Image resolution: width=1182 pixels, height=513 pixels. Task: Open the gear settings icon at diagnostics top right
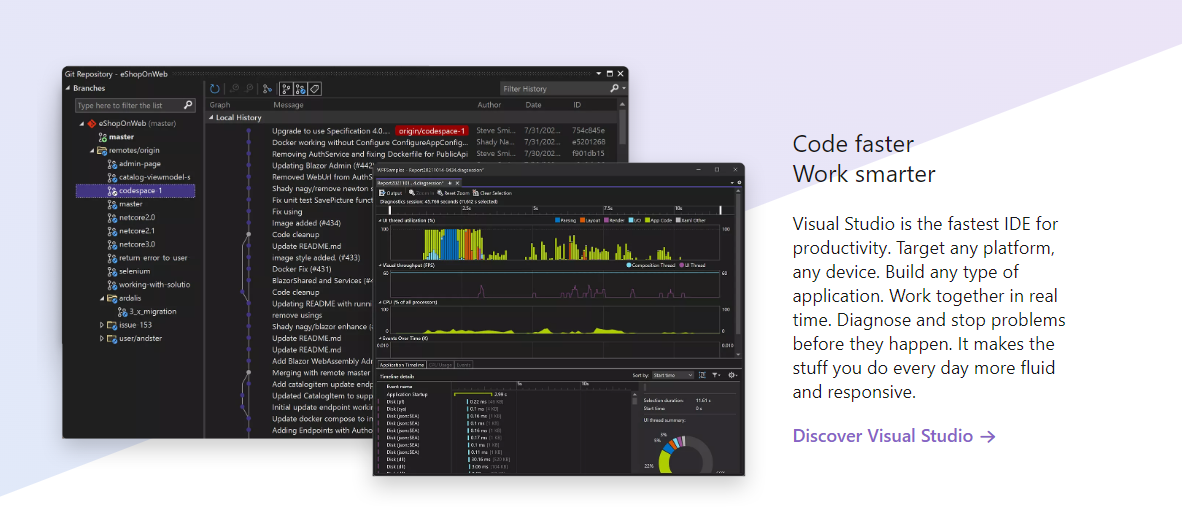point(739,183)
